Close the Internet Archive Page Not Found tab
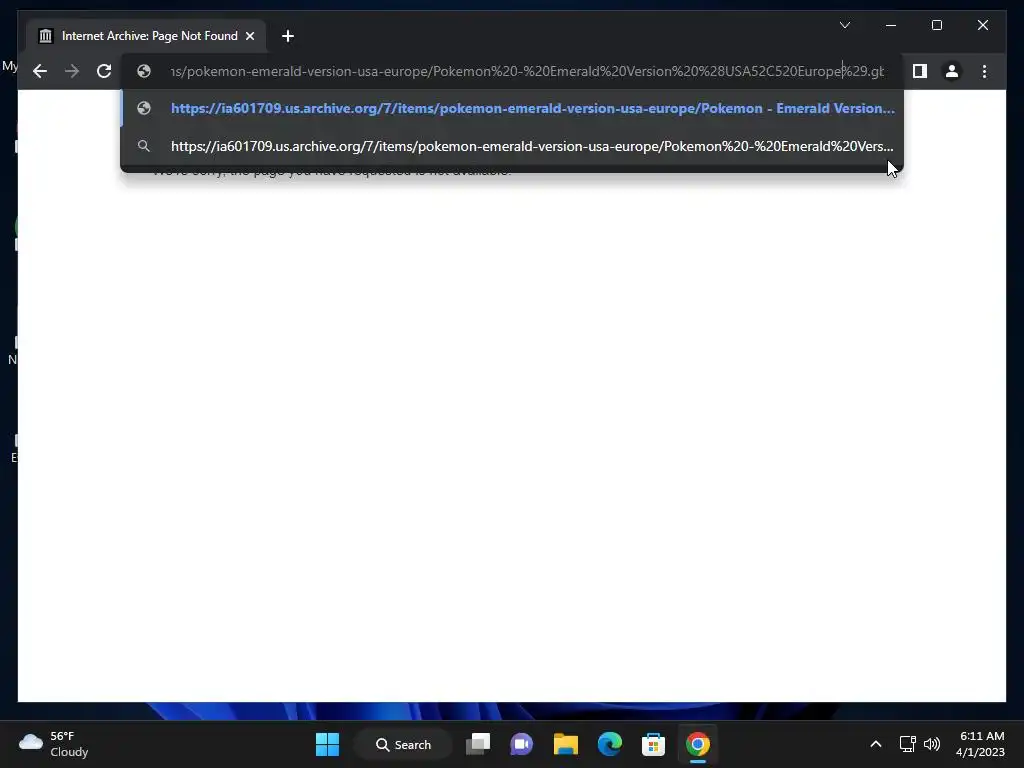The image size is (1024, 768). 249,36
